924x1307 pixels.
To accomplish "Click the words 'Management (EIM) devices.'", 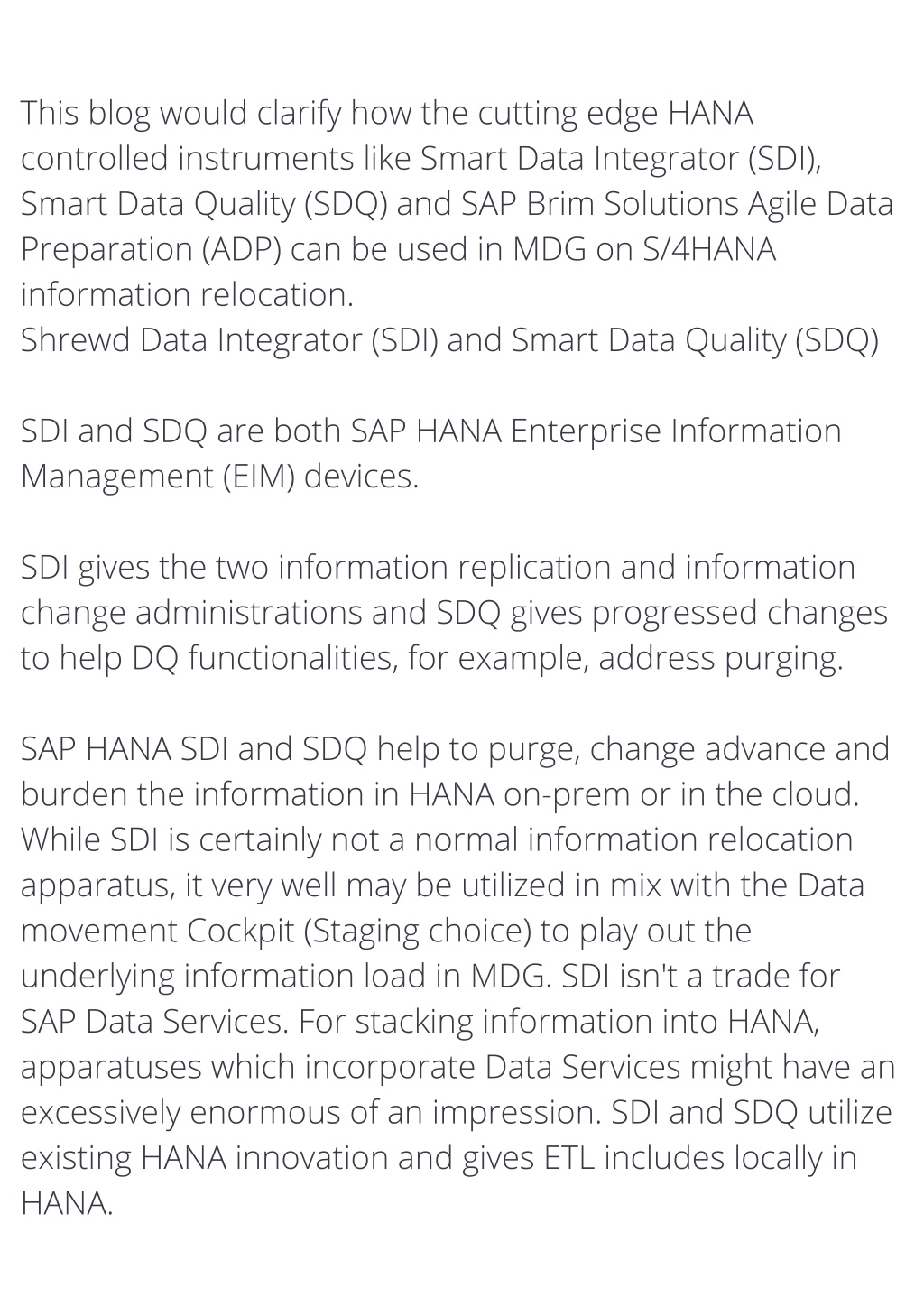I will point(220,476).
